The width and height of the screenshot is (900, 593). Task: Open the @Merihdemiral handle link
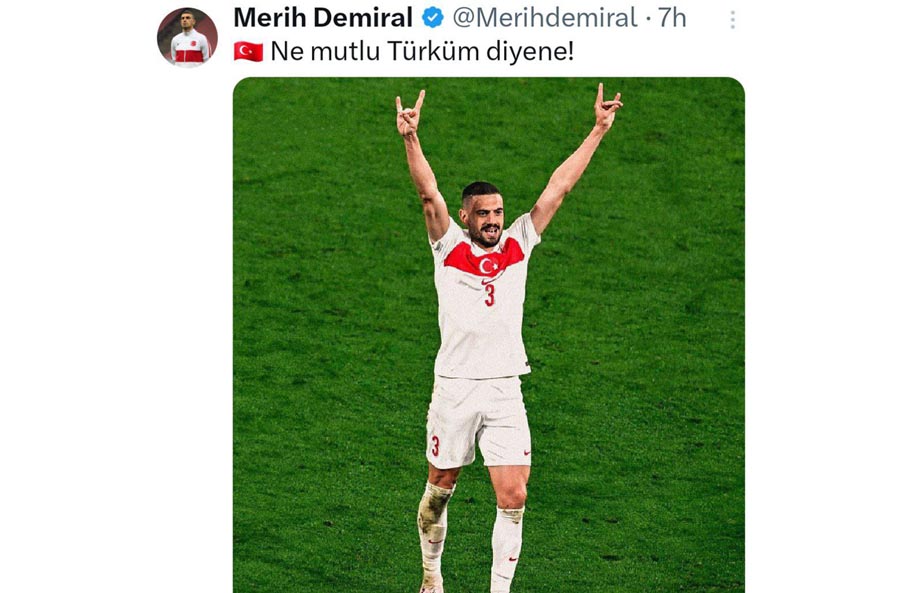click(x=545, y=18)
